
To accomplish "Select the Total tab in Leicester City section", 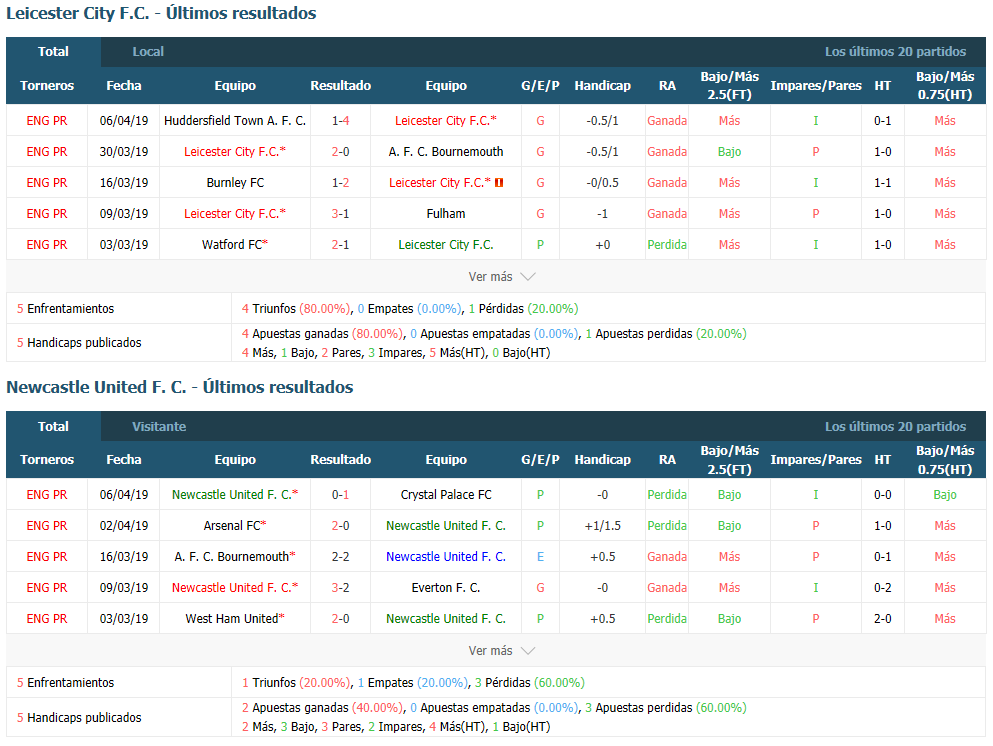I will 53,52.
